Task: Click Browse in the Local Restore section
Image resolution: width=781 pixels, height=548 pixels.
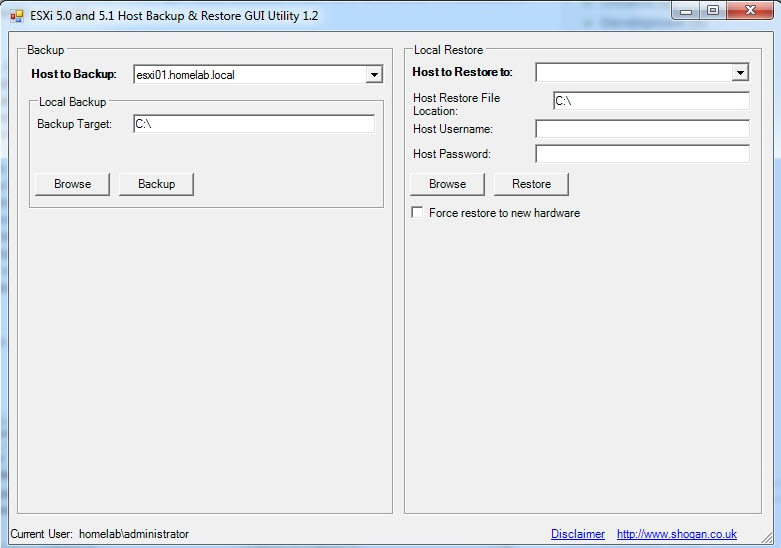Action: (x=447, y=184)
